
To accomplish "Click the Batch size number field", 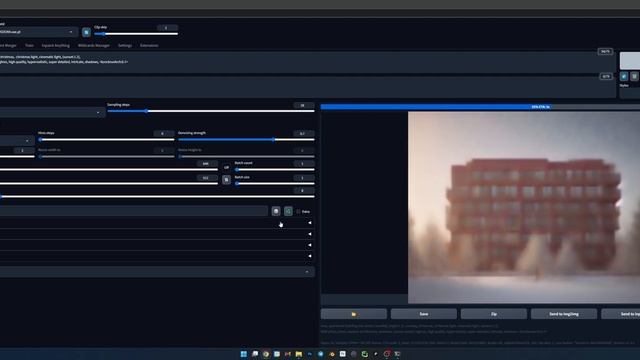I will 303,178.
